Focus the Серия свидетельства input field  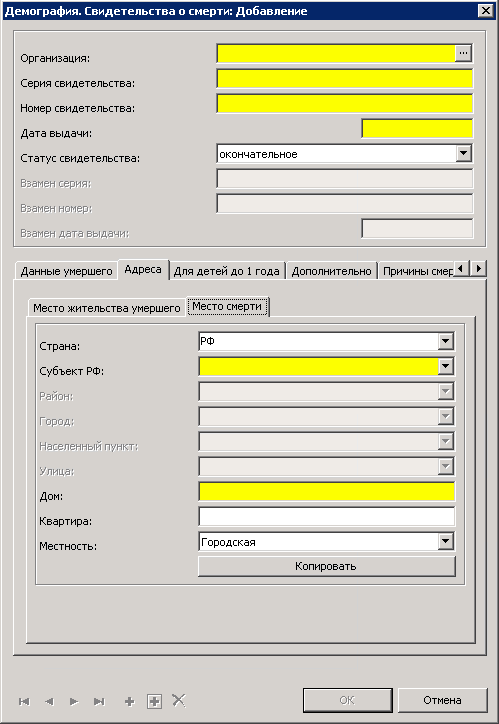point(345,78)
